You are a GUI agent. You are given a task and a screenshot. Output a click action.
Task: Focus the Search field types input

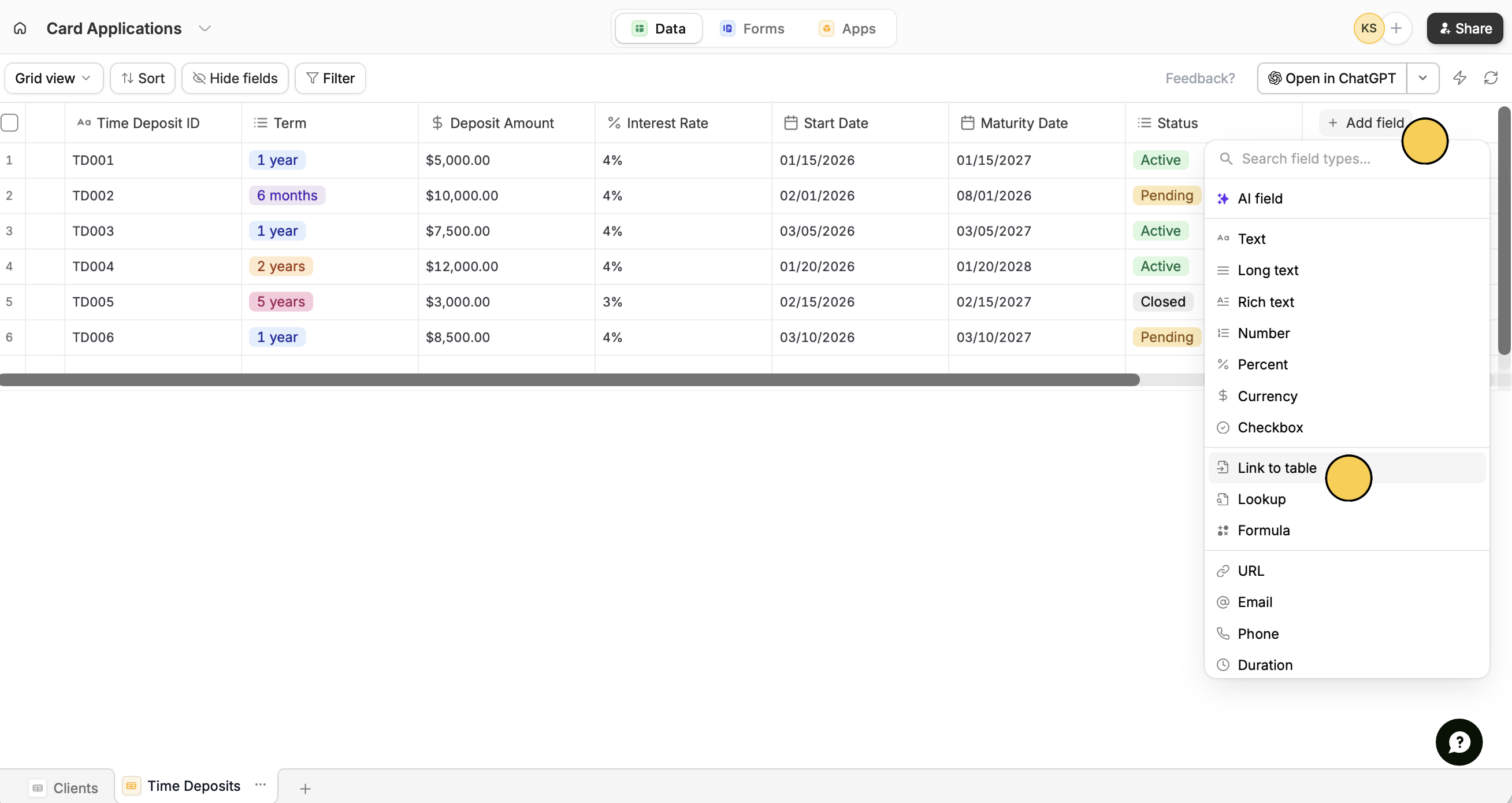tap(1315, 158)
